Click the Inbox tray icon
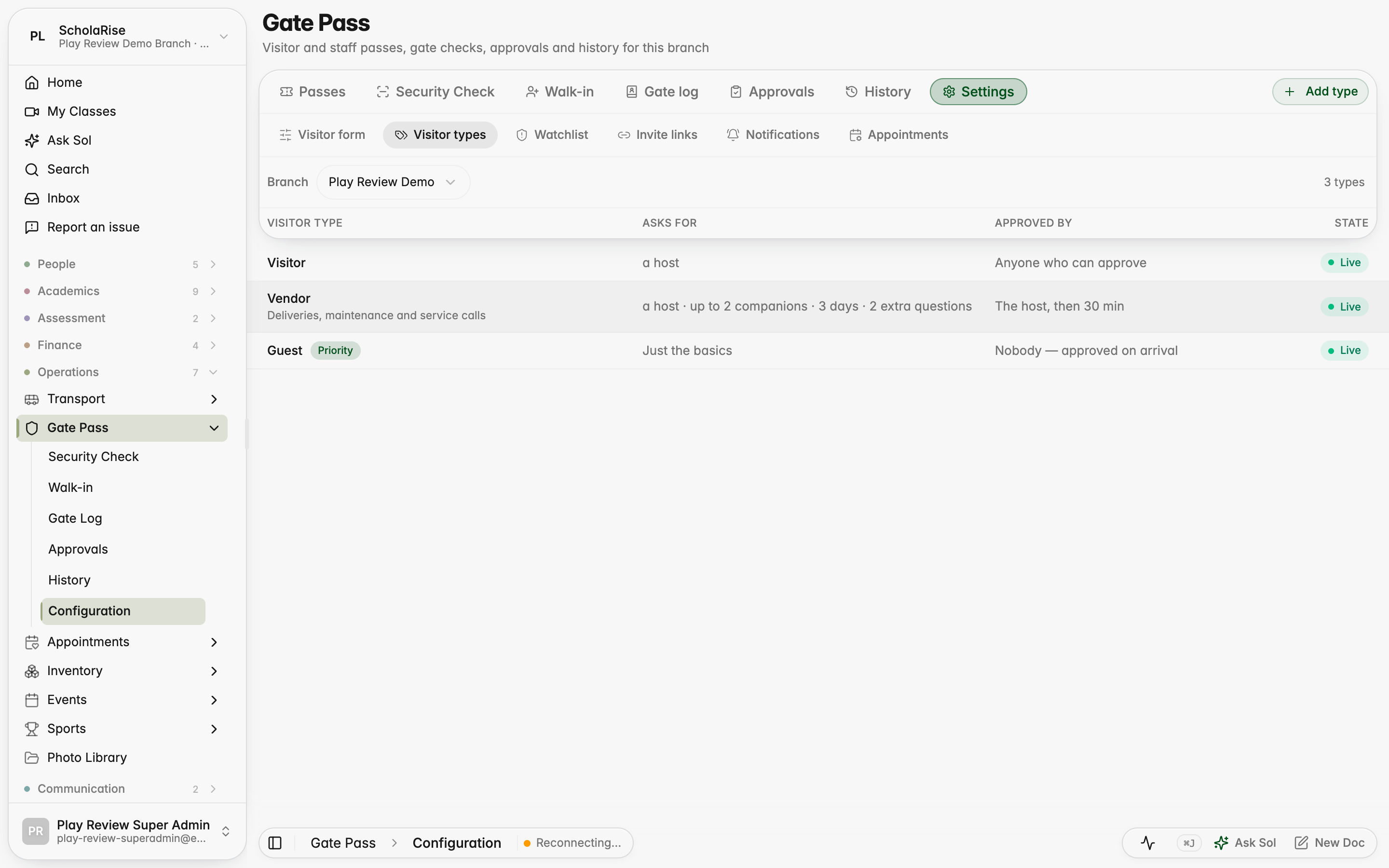The height and width of the screenshot is (868, 1389). [31, 199]
